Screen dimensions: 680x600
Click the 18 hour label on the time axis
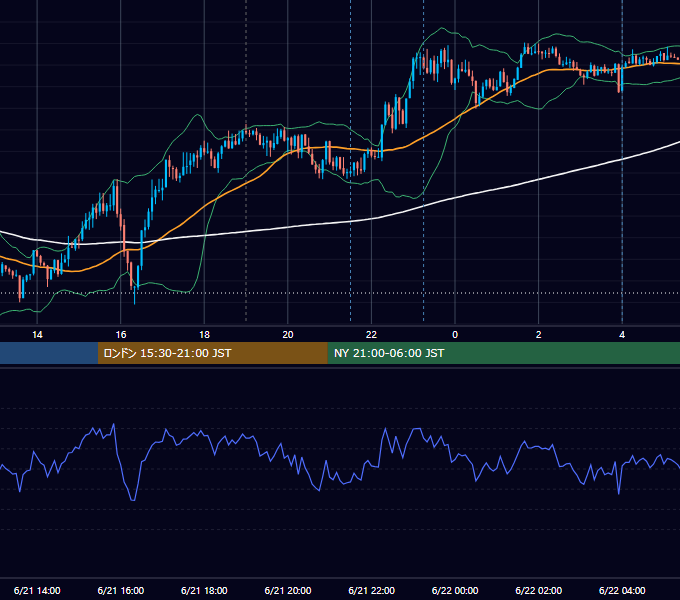(x=204, y=335)
